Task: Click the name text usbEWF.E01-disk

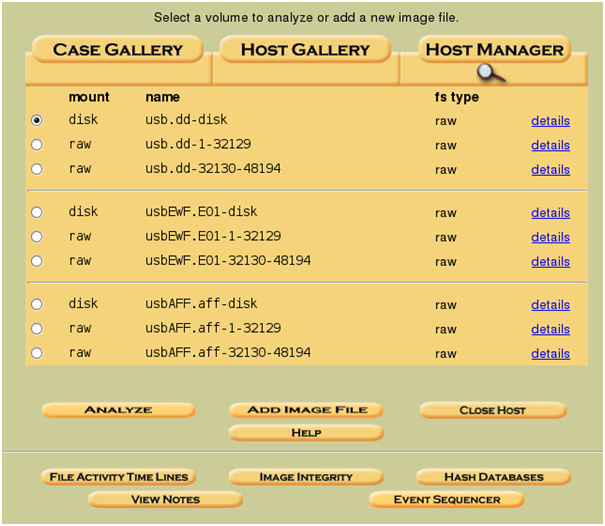Action: coord(201,211)
